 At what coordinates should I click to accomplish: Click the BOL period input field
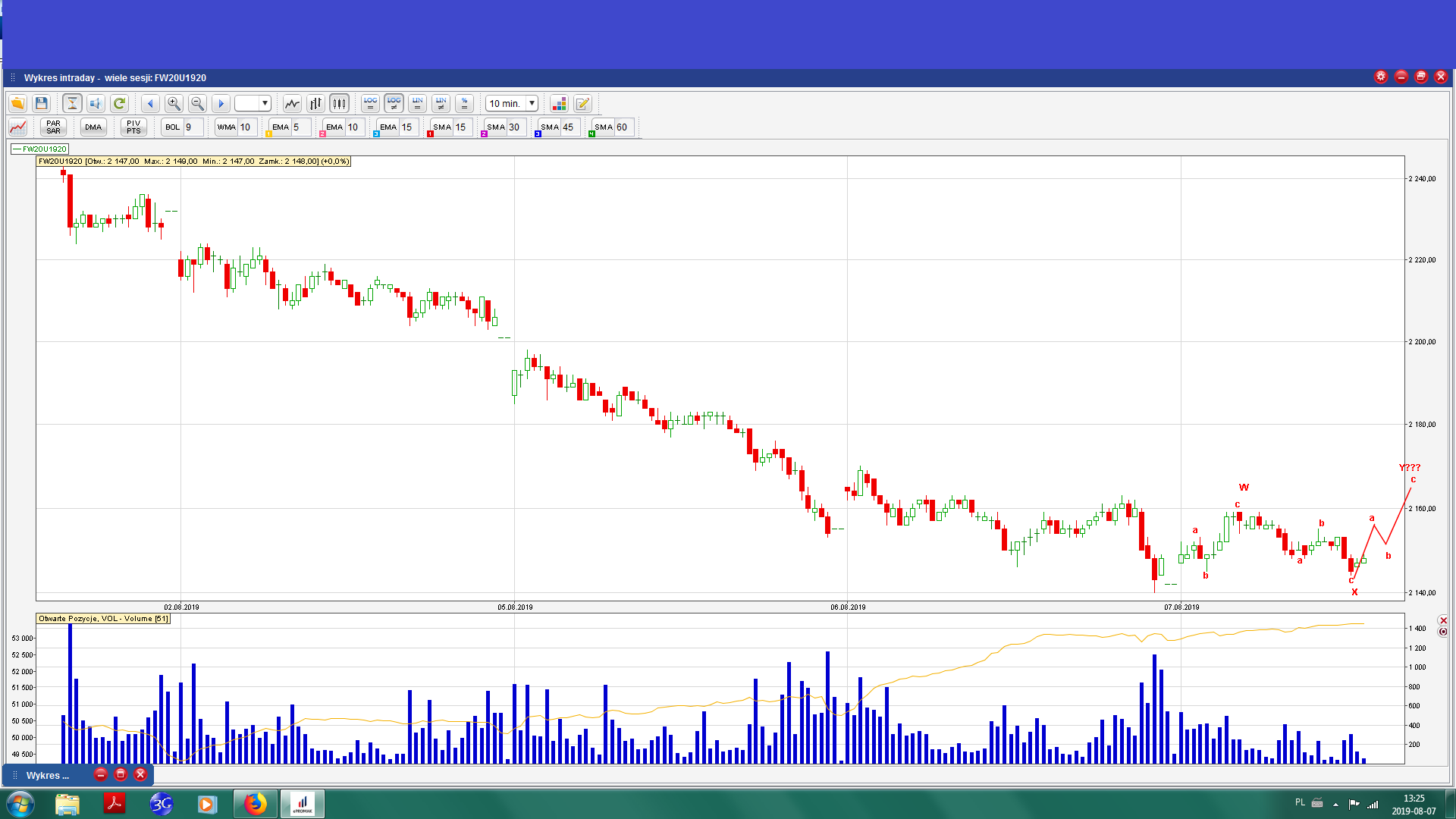coord(193,127)
